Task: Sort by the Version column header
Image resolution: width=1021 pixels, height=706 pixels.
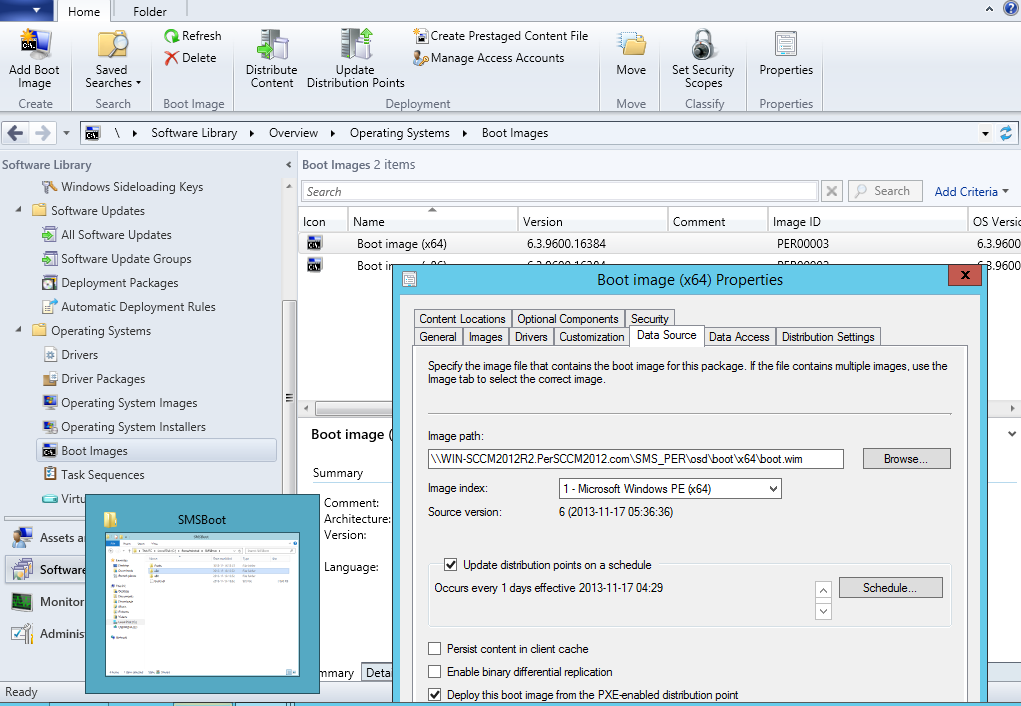Action: pos(593,221)
